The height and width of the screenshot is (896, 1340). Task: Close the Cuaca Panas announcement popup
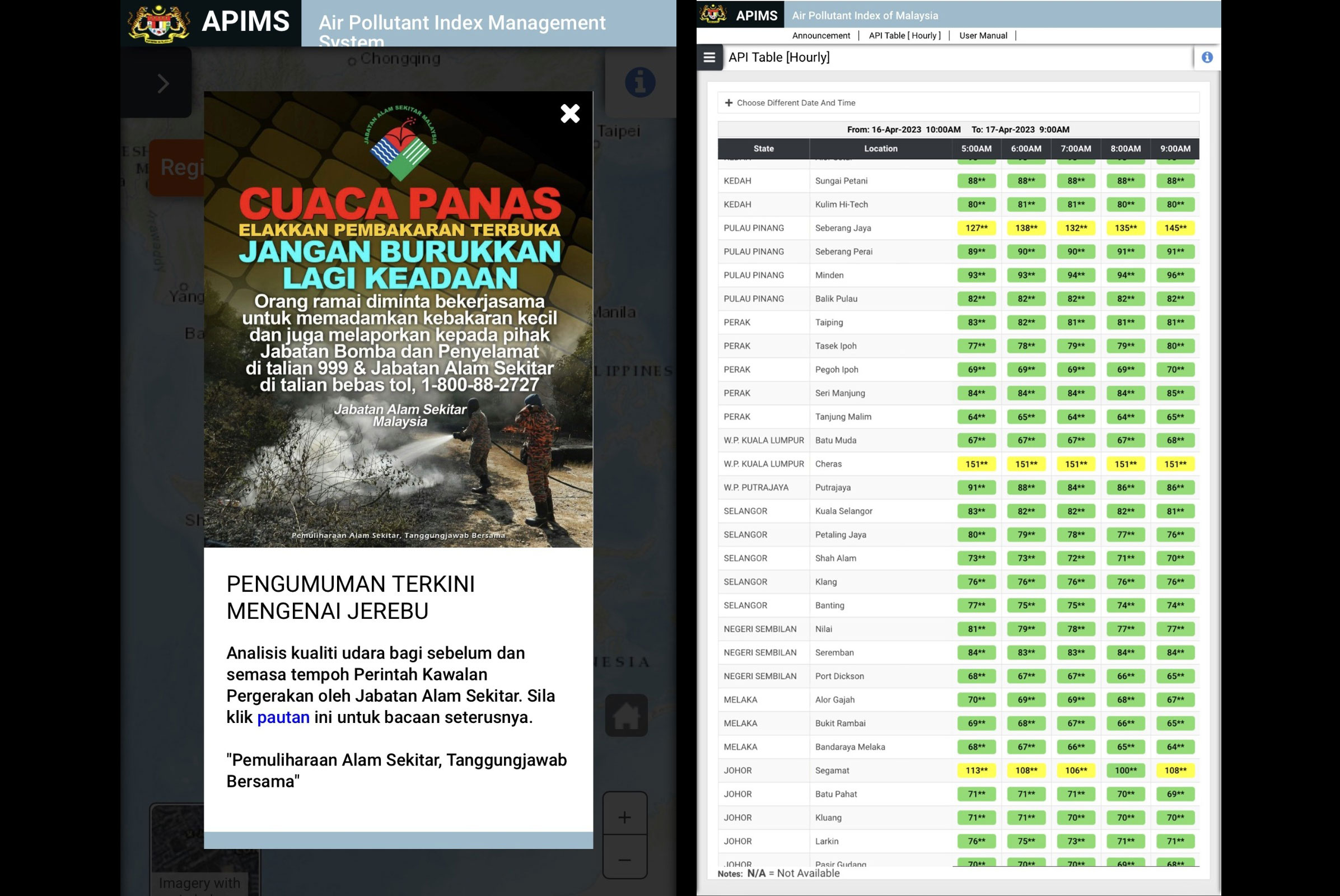569,114
